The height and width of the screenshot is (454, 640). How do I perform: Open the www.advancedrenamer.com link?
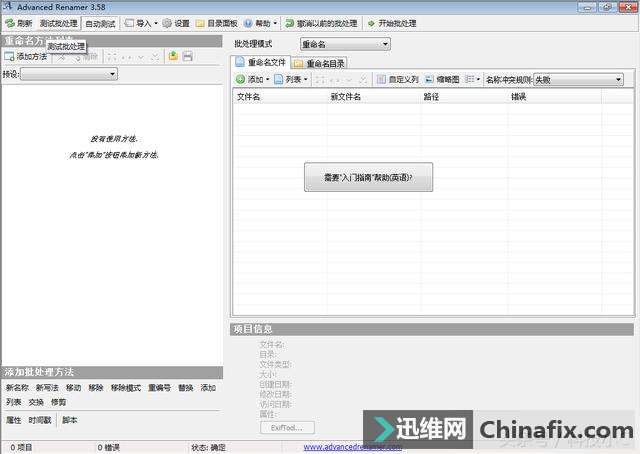[x=346, y=447]
